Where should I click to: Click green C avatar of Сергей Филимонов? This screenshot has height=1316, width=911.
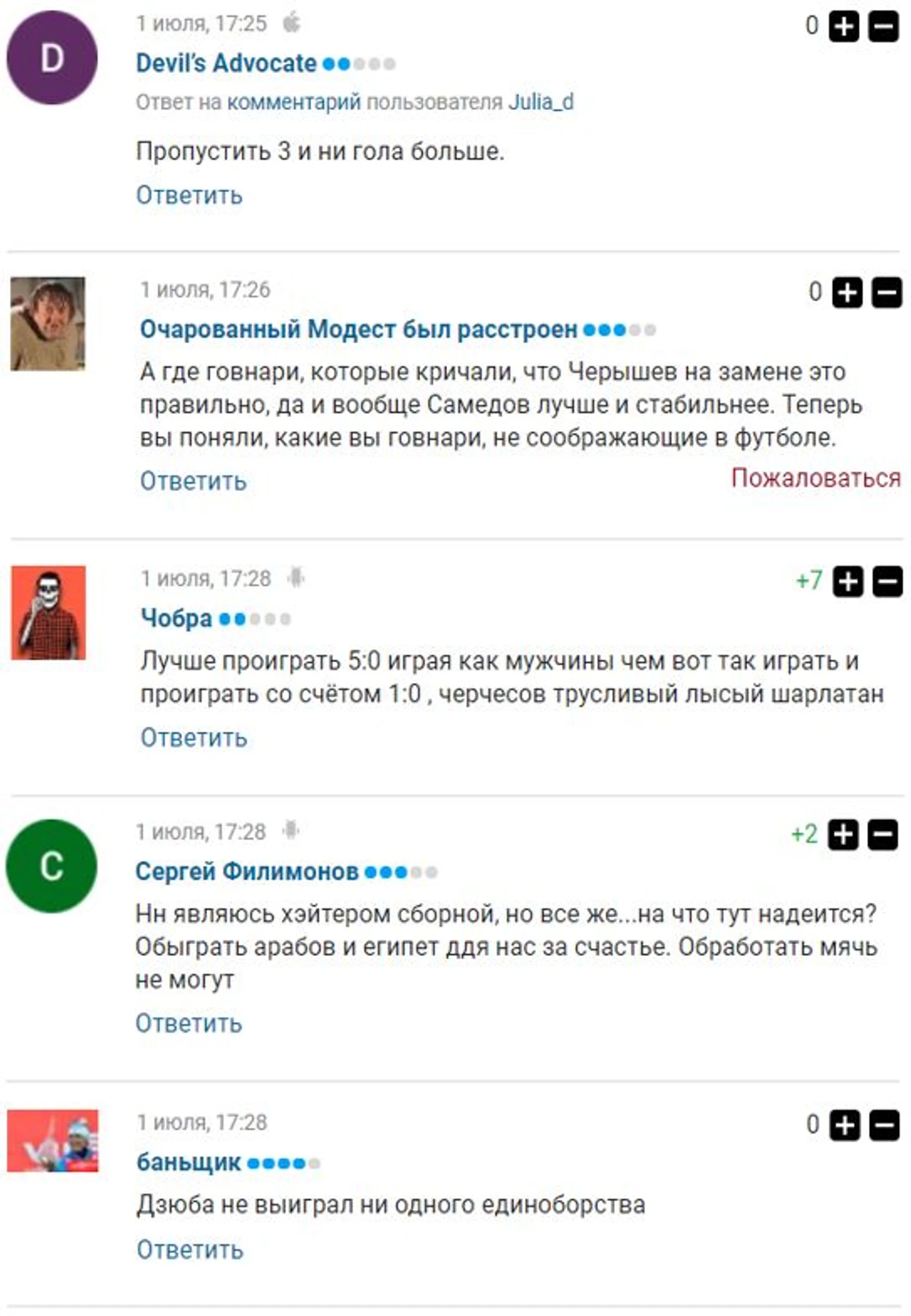point(51,866)
